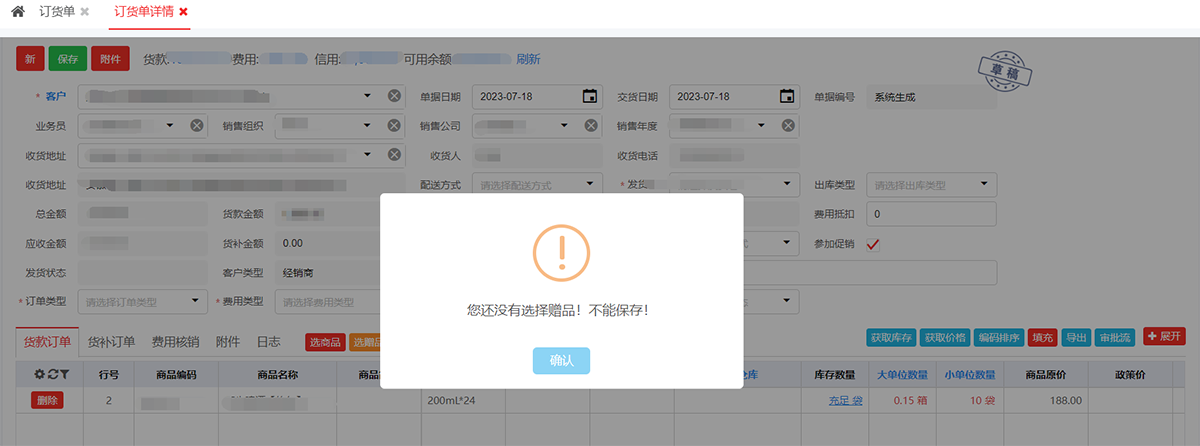Switch to the 费用核销 tab
1200x446 pixels.
coord(175,342)
